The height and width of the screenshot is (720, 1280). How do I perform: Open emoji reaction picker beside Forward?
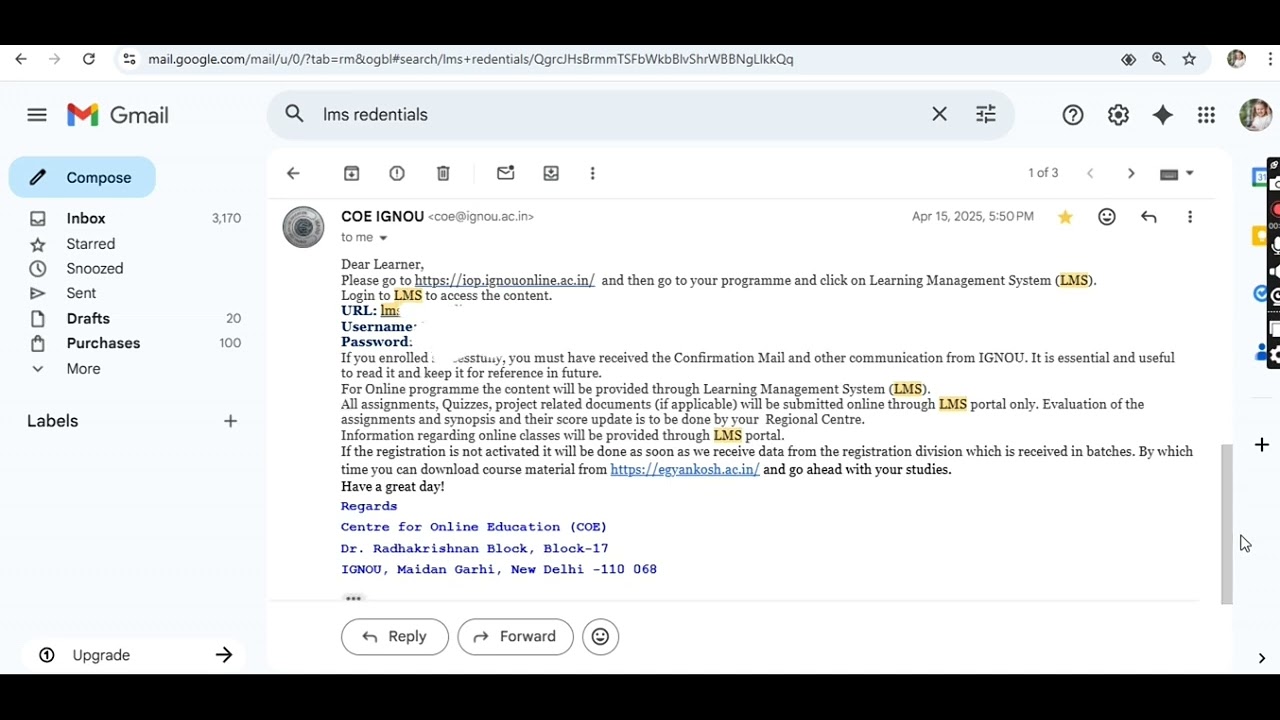click(600, 636)
